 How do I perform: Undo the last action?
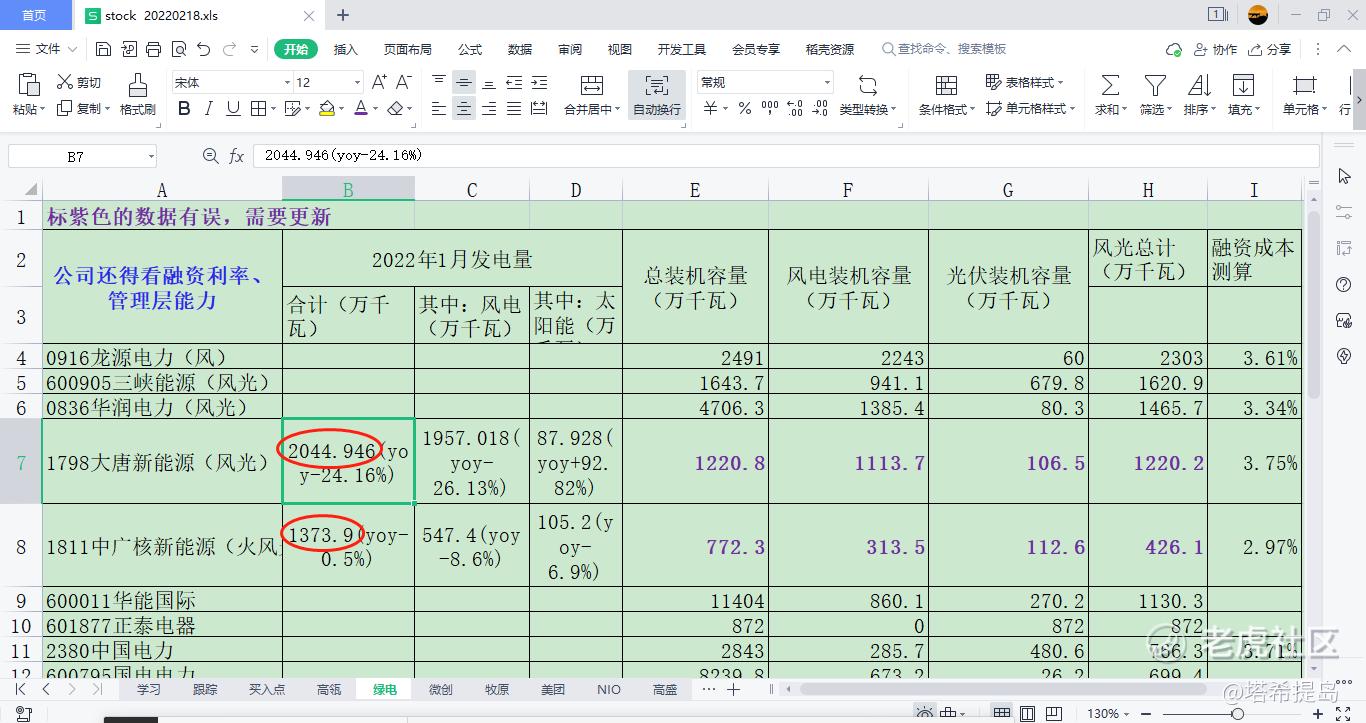coord(204,49)
